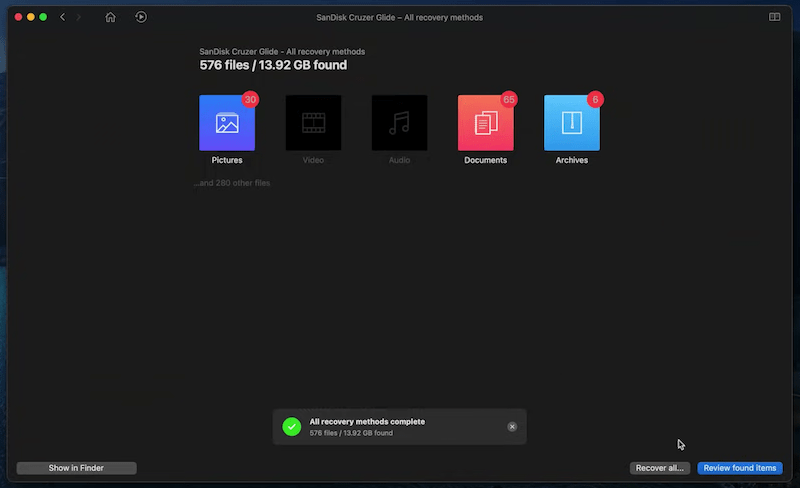This screenshot has height=488, width=800.
Task: Click the green checkmark status icon
Action: pos(291,427)
